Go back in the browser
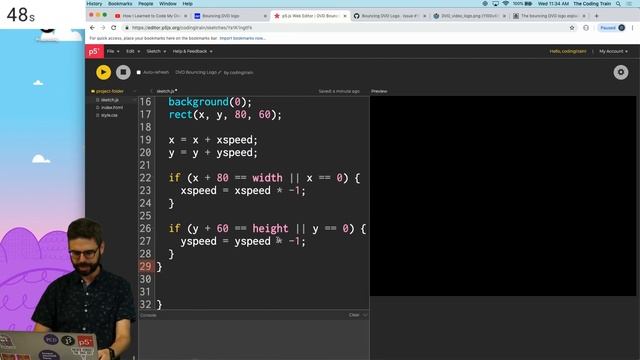The width and height of the screenshot is (640, 360). point(92,28)
